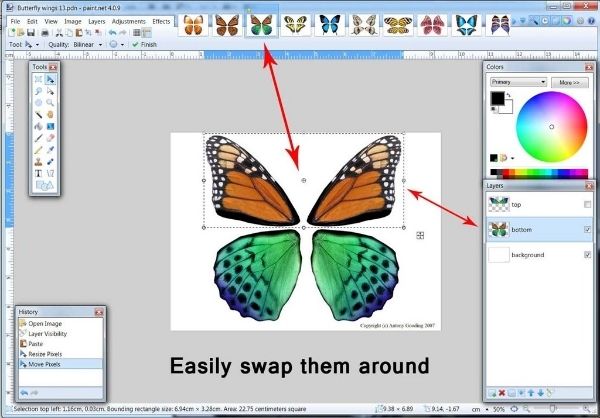Click Add New Layer in Layers panel
Viewport: 600px width, 418px height.
(492, 393)
